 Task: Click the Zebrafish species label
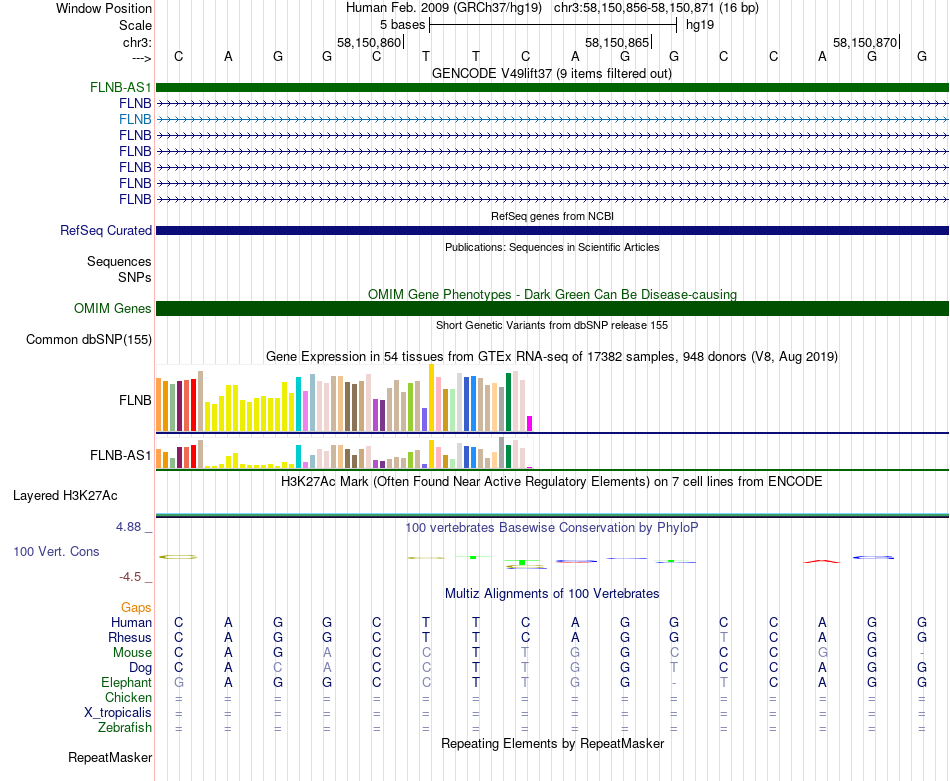pos(125,728)
